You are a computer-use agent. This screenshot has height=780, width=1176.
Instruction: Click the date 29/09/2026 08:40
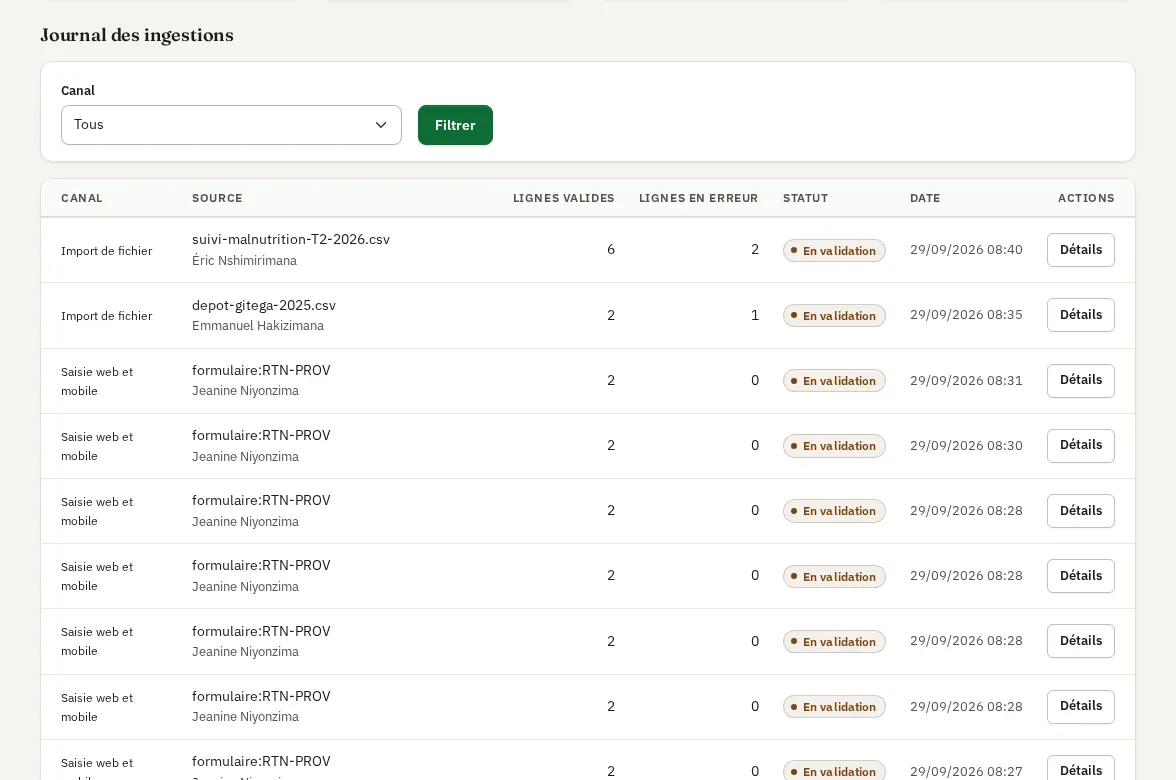pos(966,250)
